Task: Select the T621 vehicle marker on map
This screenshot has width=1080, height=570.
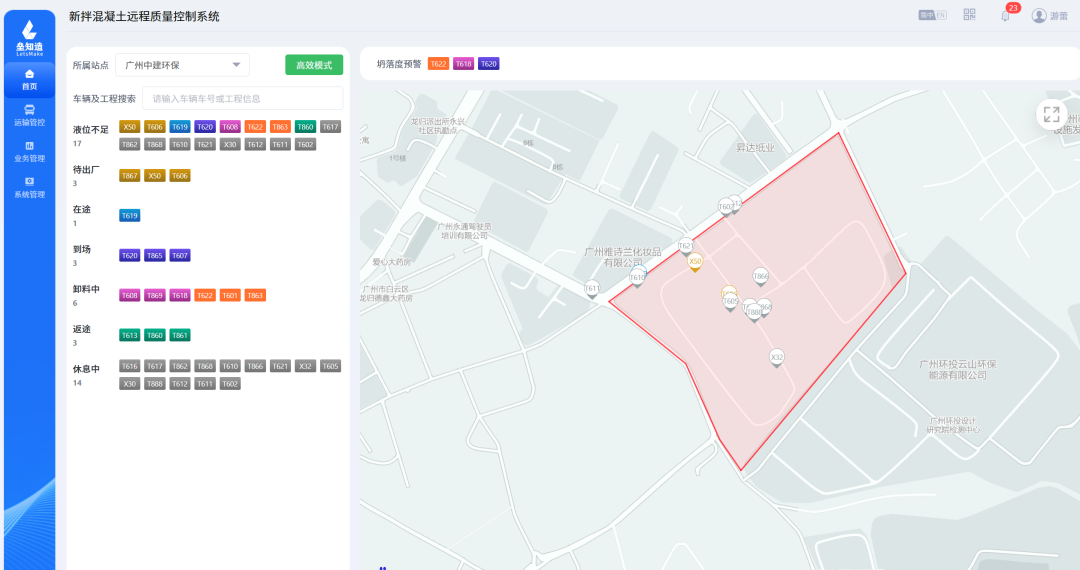Action: click(x=685, y=246)
